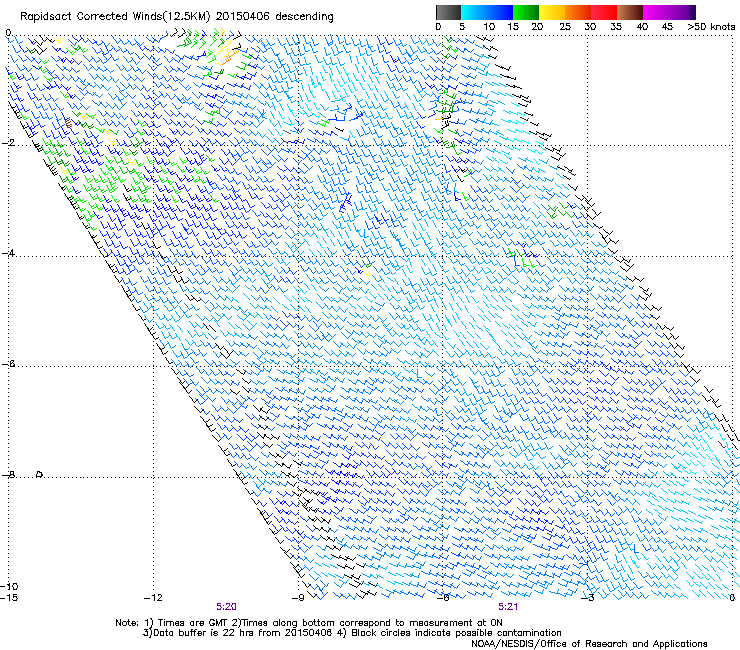The width and height of the screenshot is (740, 650).
Task: Click the magenta-purple 40-50 knots color band
Action: pos(669,12)
